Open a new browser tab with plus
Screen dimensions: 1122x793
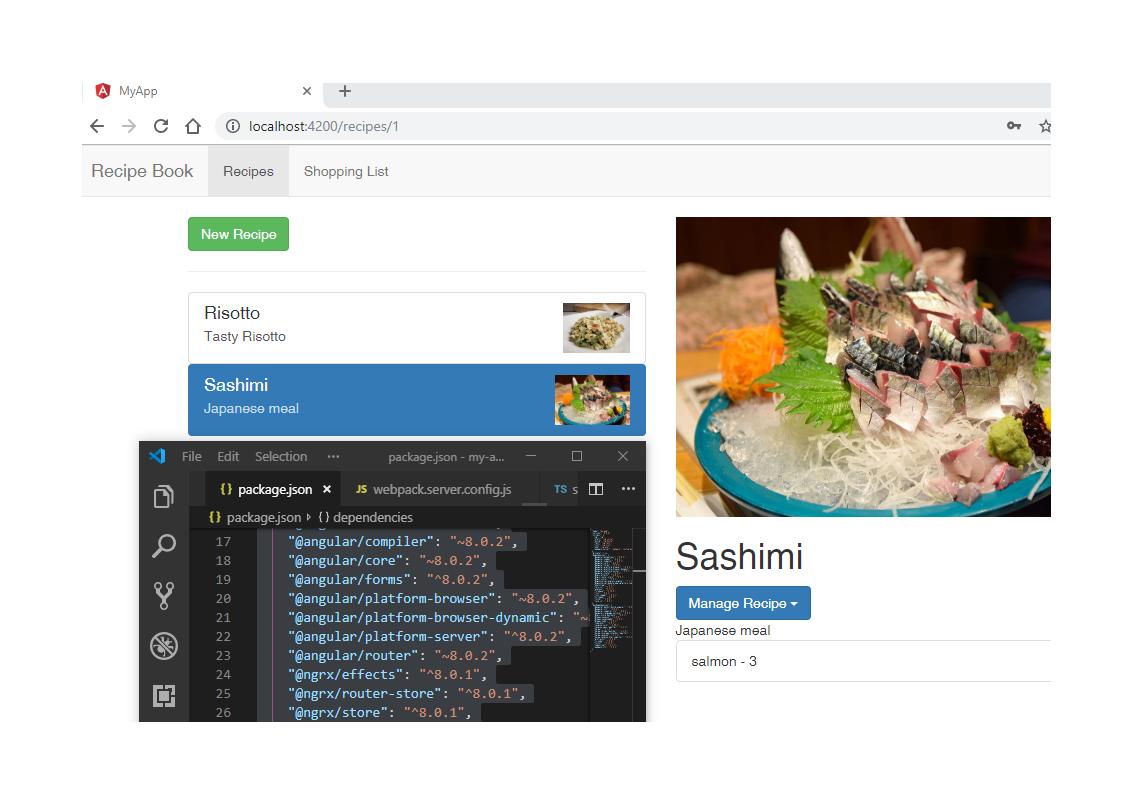click(x=345, y=91)
